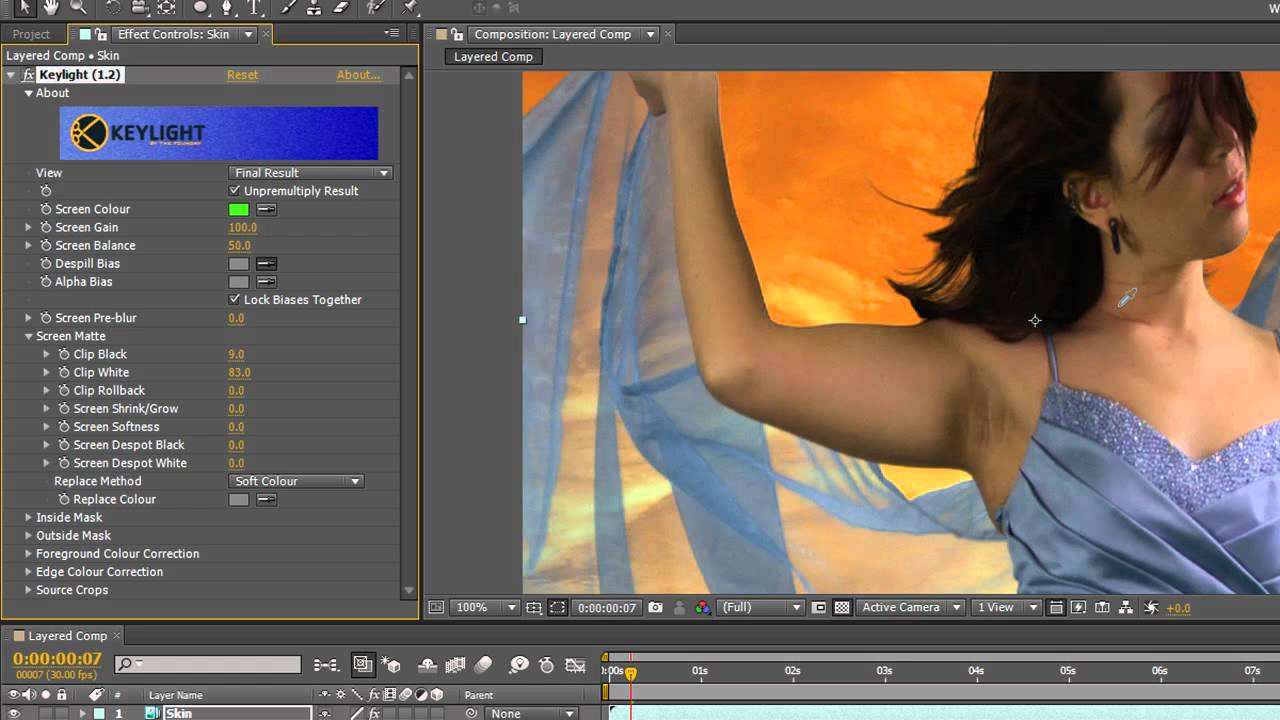This screenshot has height=720, width=1280.
Task: Toggle Draft 3D in timeline
Action: coord(392,664)
